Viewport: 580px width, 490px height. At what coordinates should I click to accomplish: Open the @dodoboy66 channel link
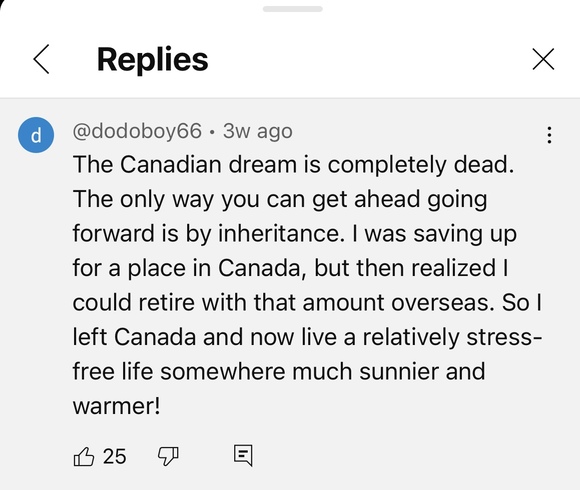tap(137, 131)
